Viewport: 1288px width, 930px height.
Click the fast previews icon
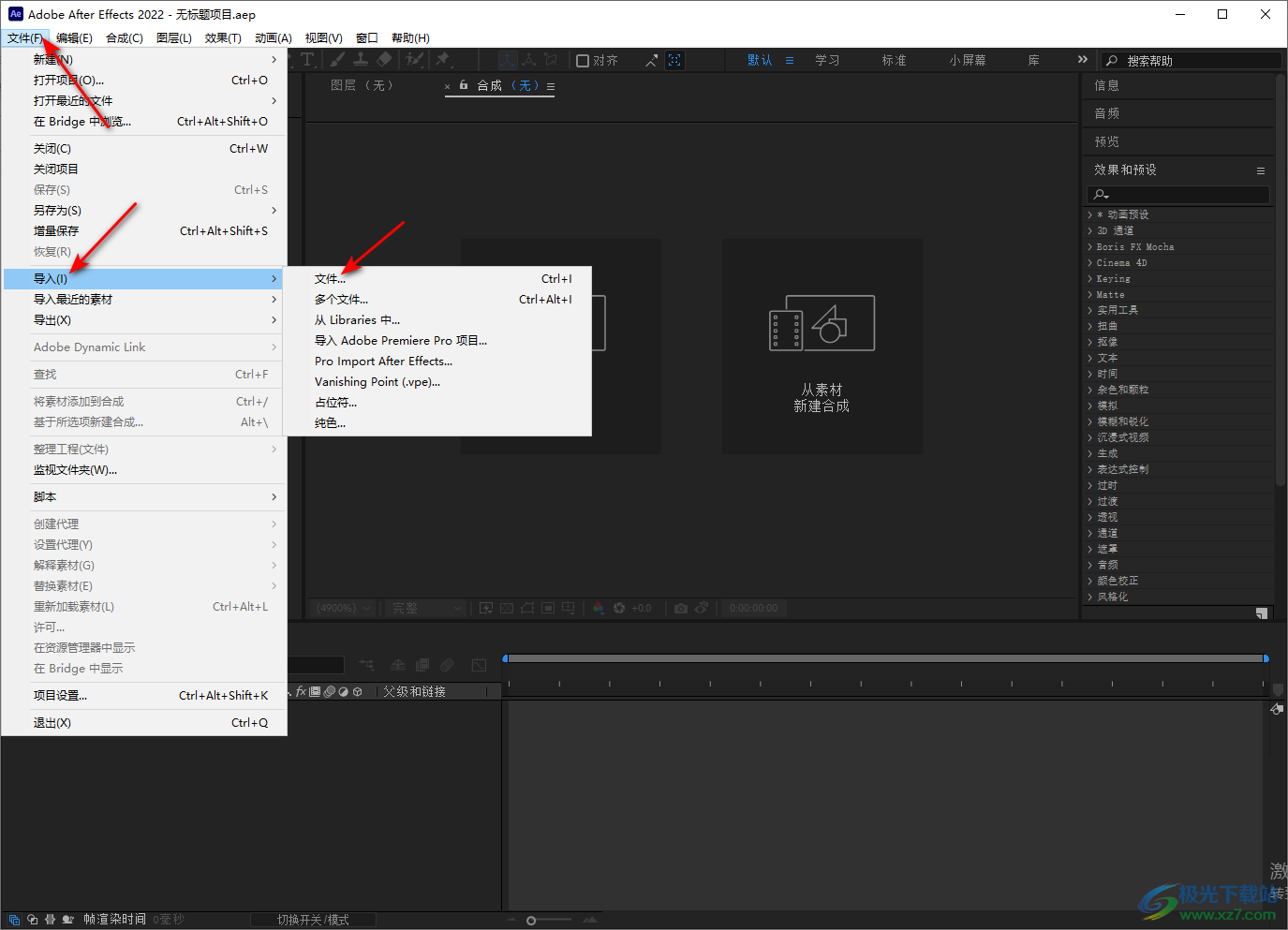click(486, 608)
